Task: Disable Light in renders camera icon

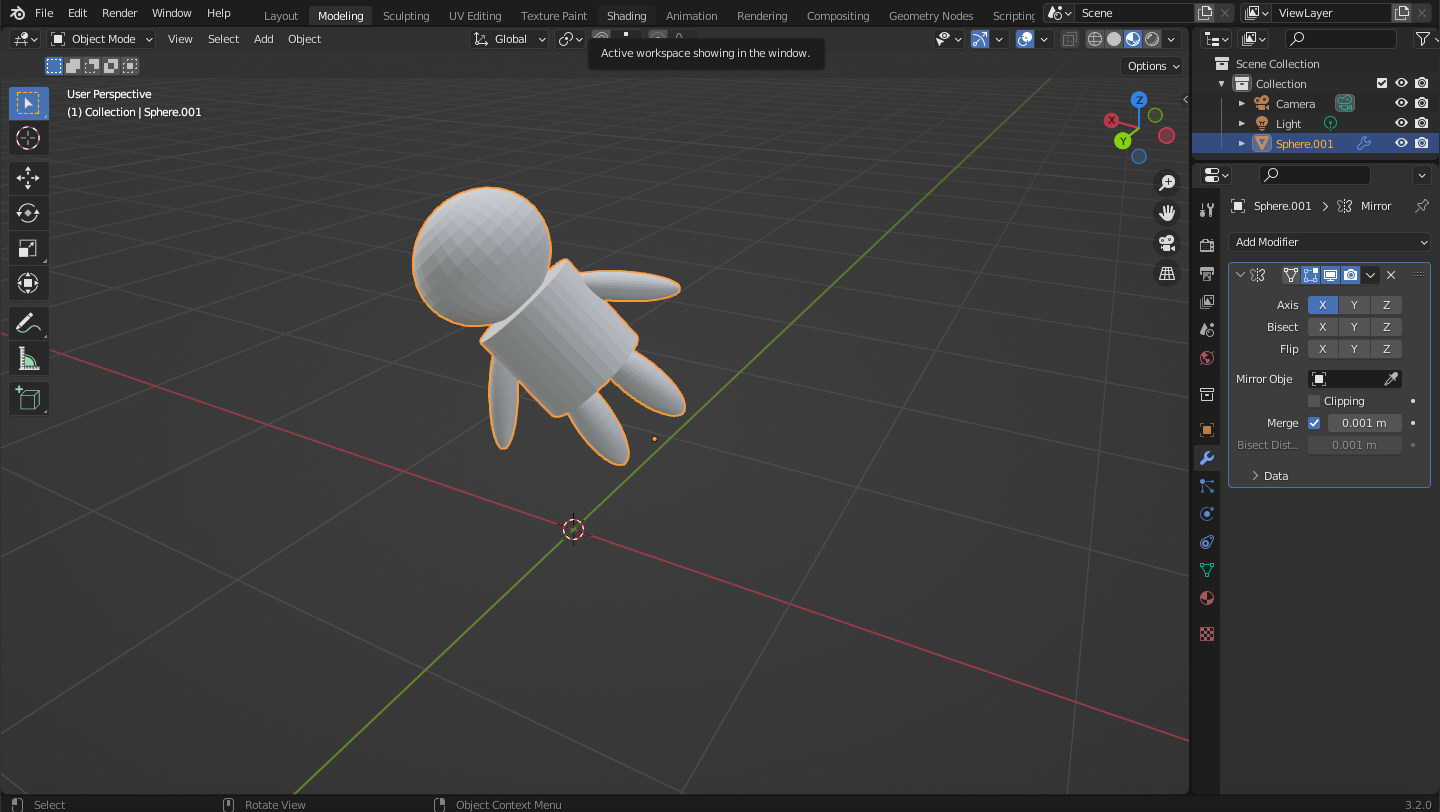Action: pyautogui.click(x=1422, y=123)
